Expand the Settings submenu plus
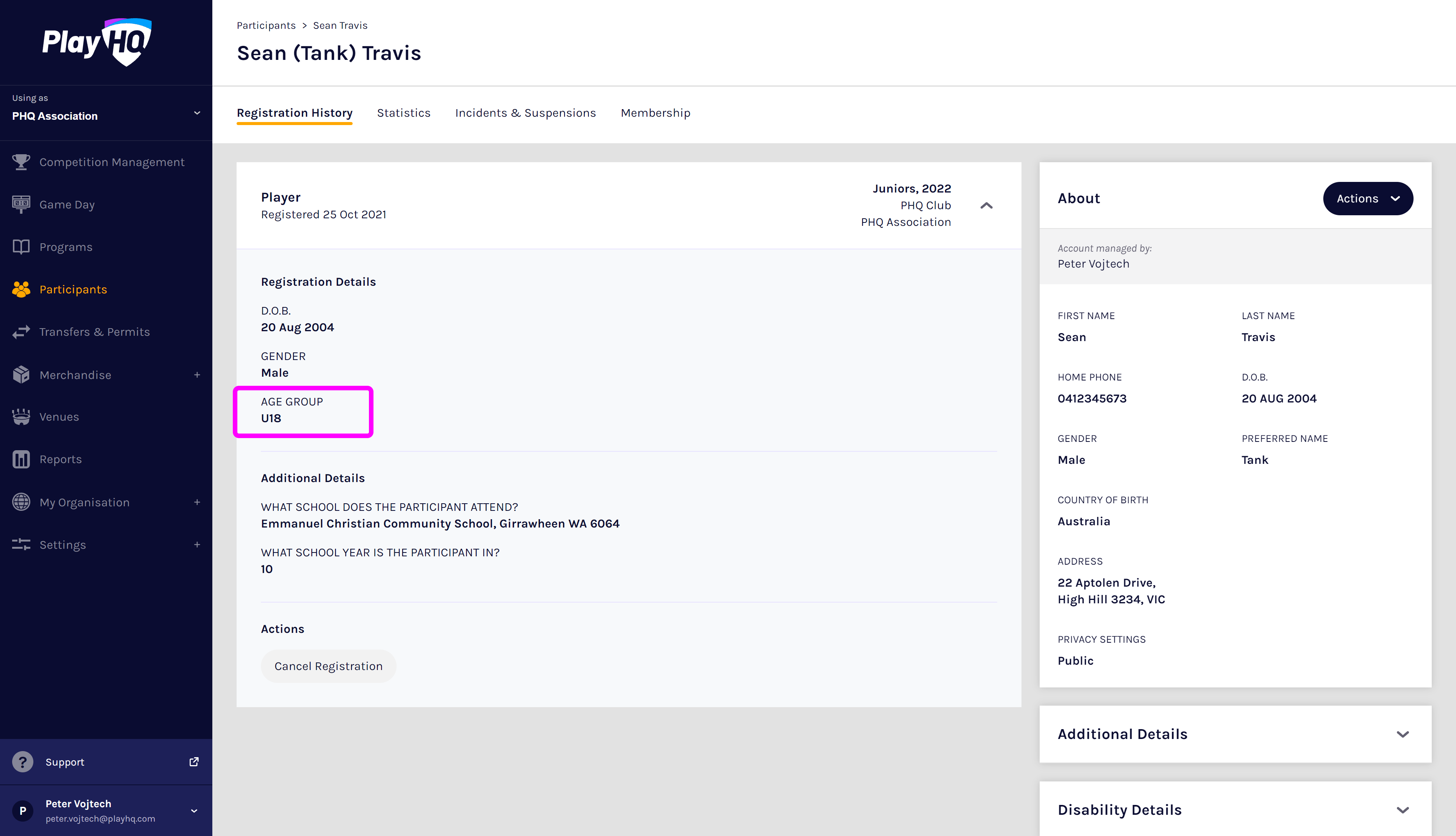This screenshot has height=836, width=1456. tap(197, 545)
